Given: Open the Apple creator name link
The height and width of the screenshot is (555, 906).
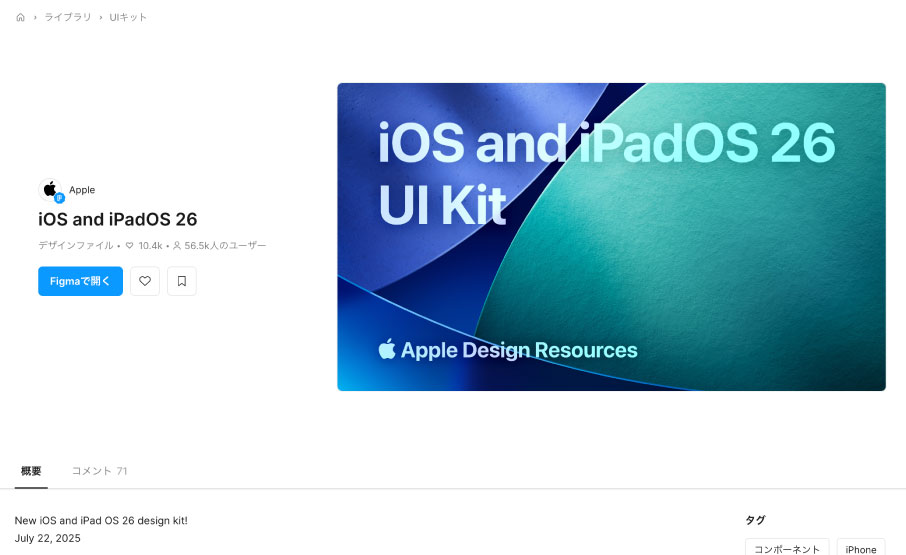Looking at the screenshot, I should pyautogui.click(x=82, y=189).
